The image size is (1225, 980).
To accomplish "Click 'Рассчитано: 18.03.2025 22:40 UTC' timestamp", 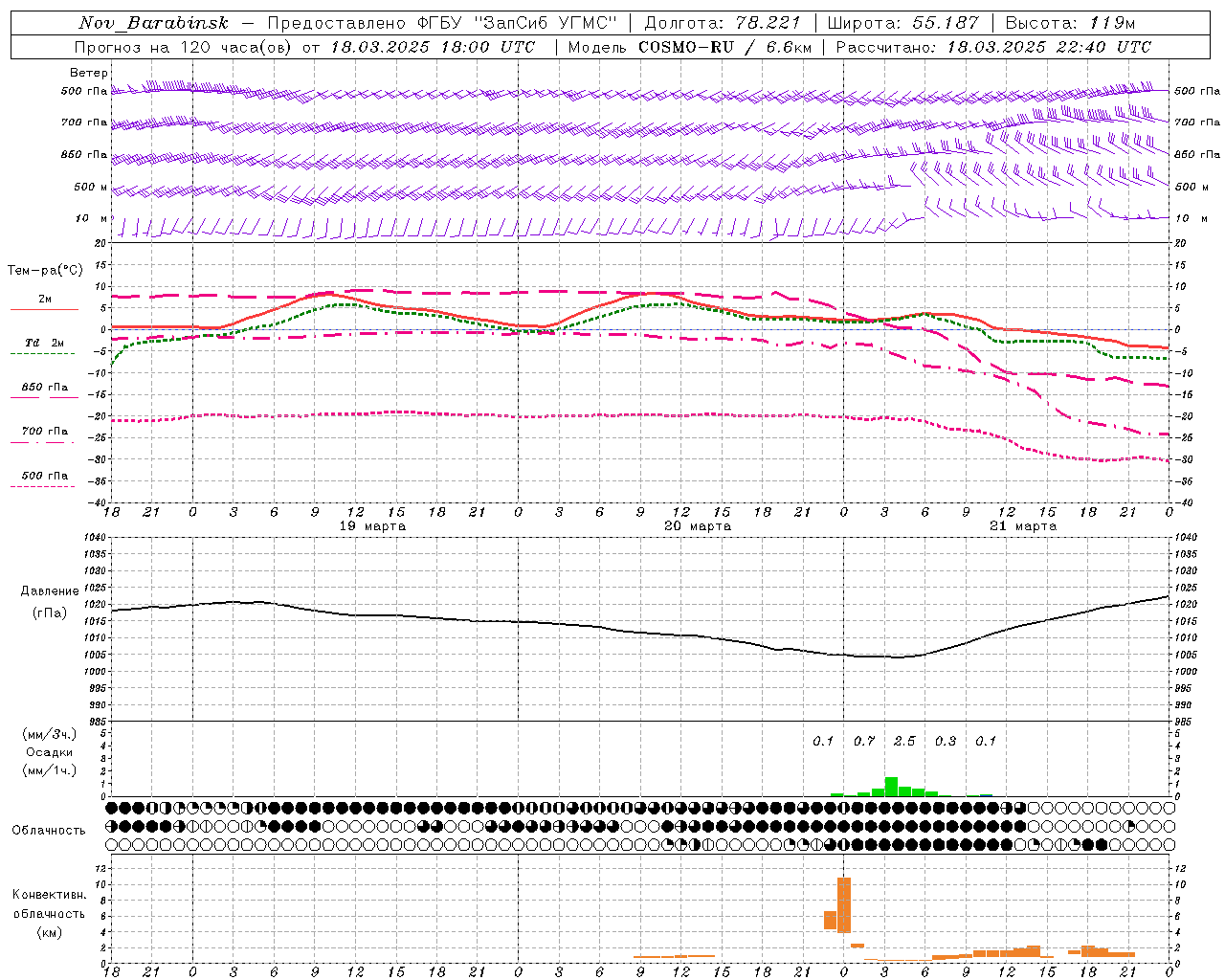I will (x=993, y=47).
